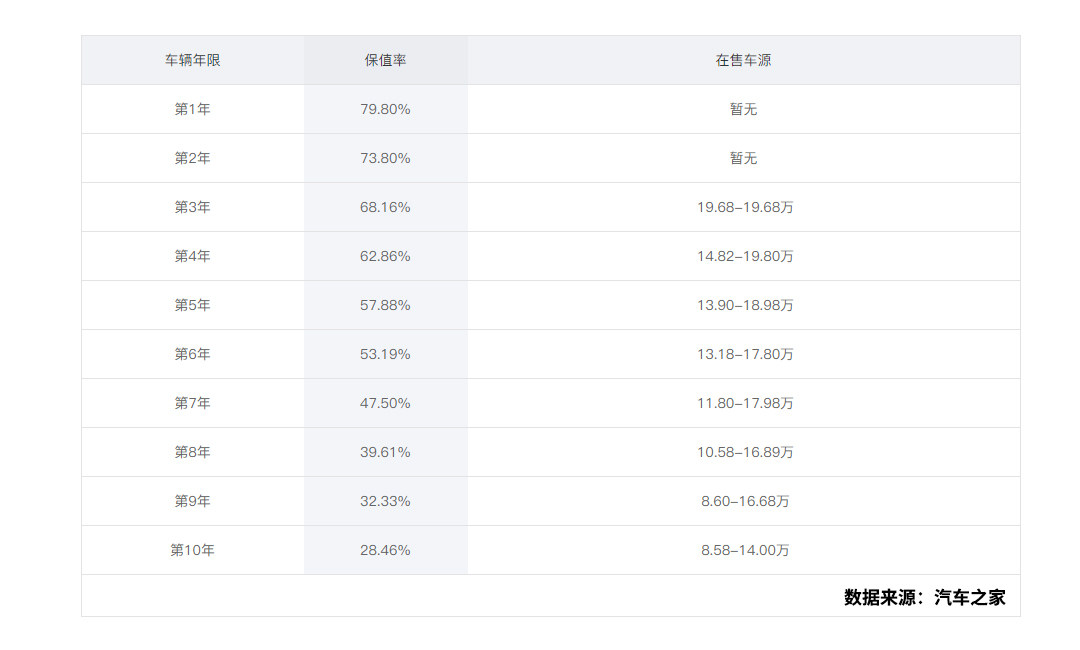The image size is (1080, 650).
Task: Select the 8.60–16.68万 price range
Action: point(745,501)
